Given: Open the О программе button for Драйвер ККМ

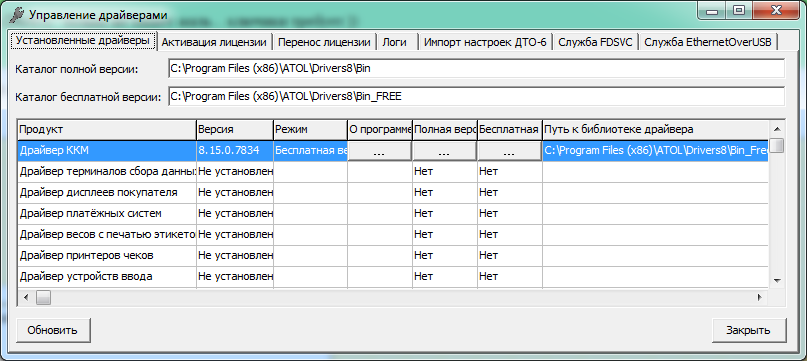Looking at the screenshot, I should pyautogui.click(x=380, y=151).
